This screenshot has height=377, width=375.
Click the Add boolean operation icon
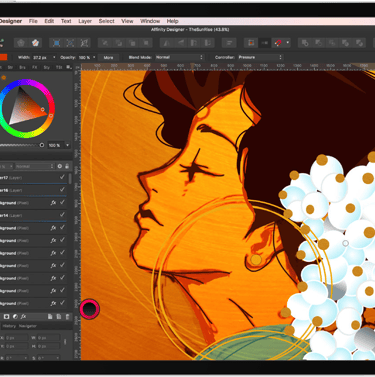305,43
